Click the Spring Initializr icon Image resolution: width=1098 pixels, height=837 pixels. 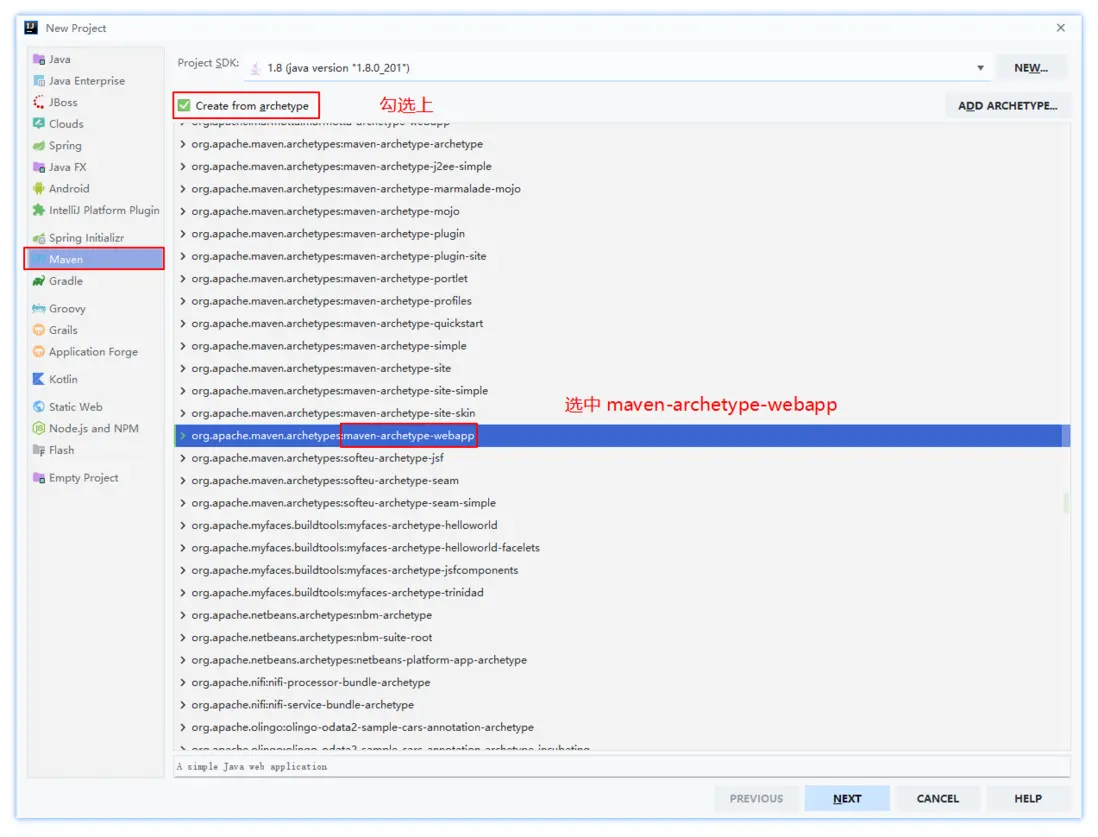39,238
